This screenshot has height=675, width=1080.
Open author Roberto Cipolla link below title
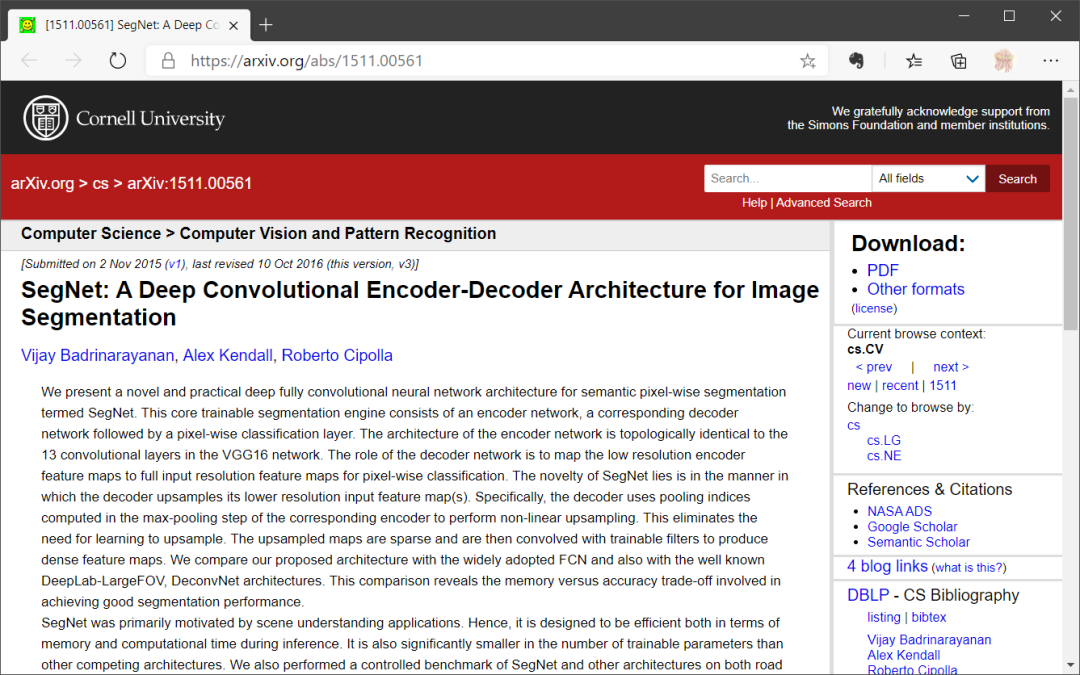[337, 355]
